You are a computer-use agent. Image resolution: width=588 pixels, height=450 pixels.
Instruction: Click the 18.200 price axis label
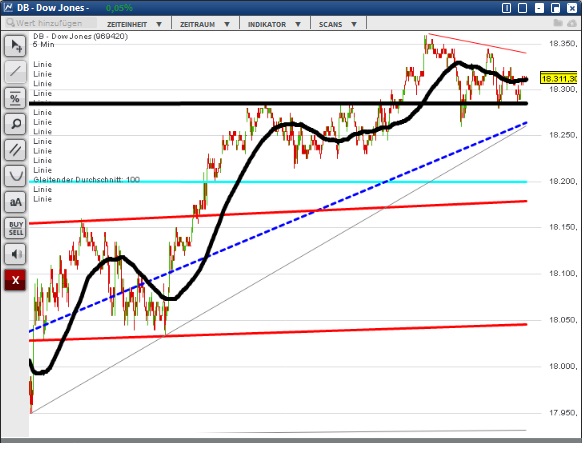tap(563, 182)
